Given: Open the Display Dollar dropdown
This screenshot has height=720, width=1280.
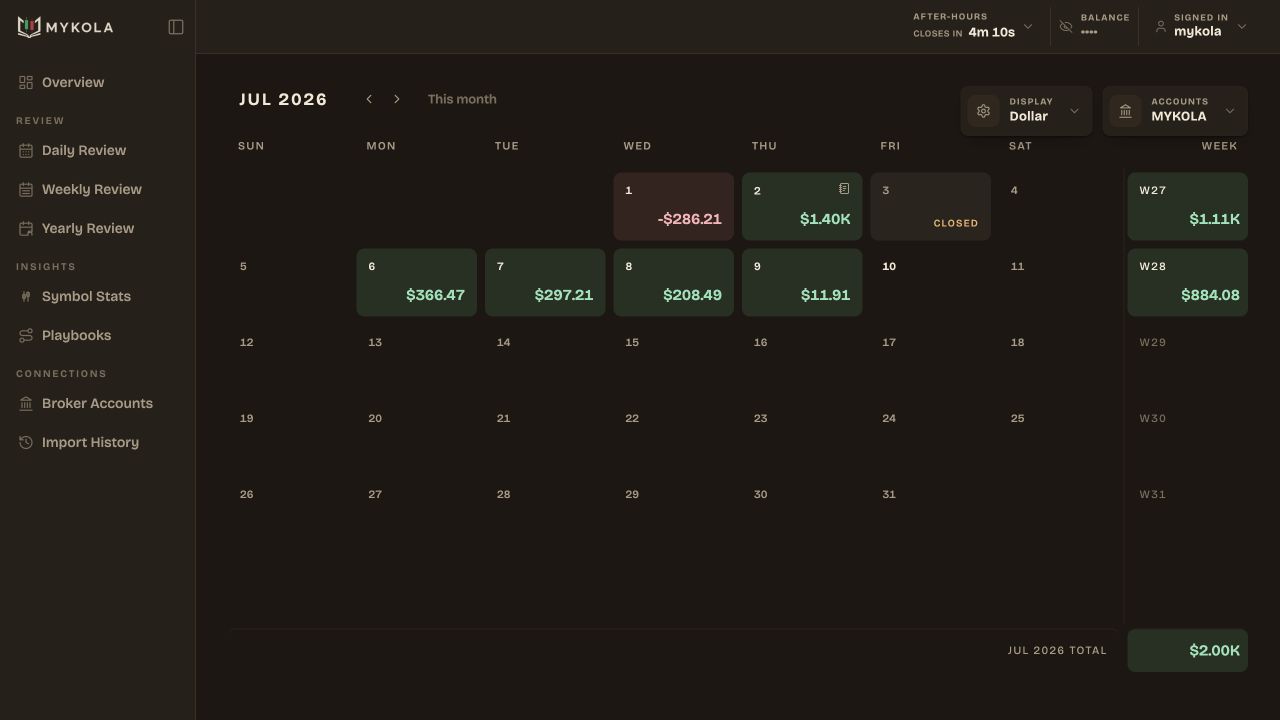Looking at the screenshot, I should coord(1026,111).
